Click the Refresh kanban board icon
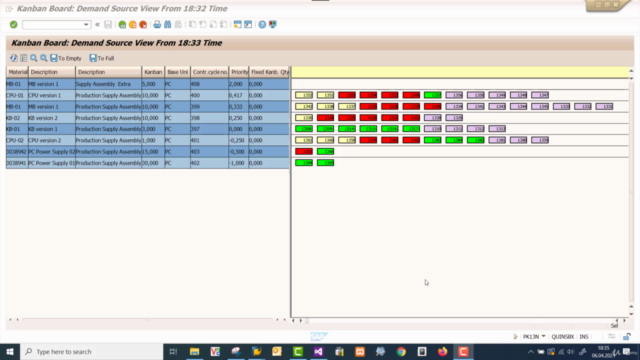 14,58
